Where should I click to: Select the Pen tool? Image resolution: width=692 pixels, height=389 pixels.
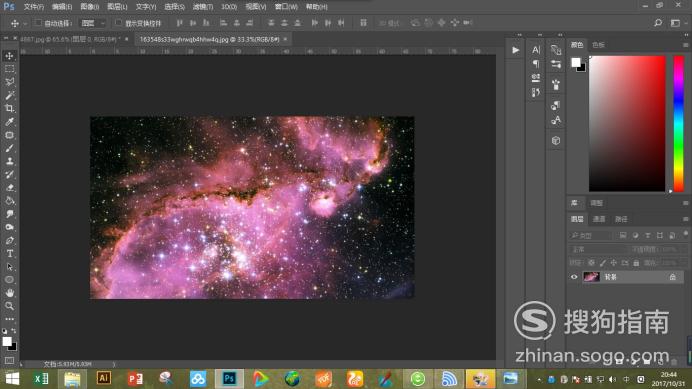[x=9, y=241]
